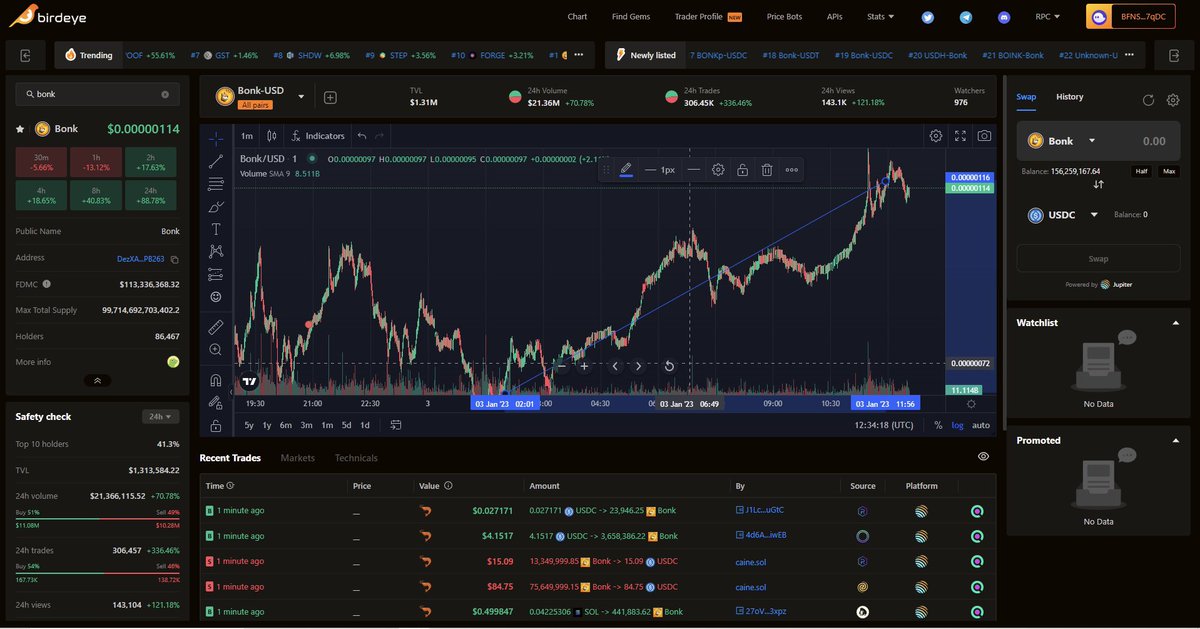The height and width of the screenshot is (629, 1200).
Task: Select the zoom in magnifier tool
Action: [216, 350]
